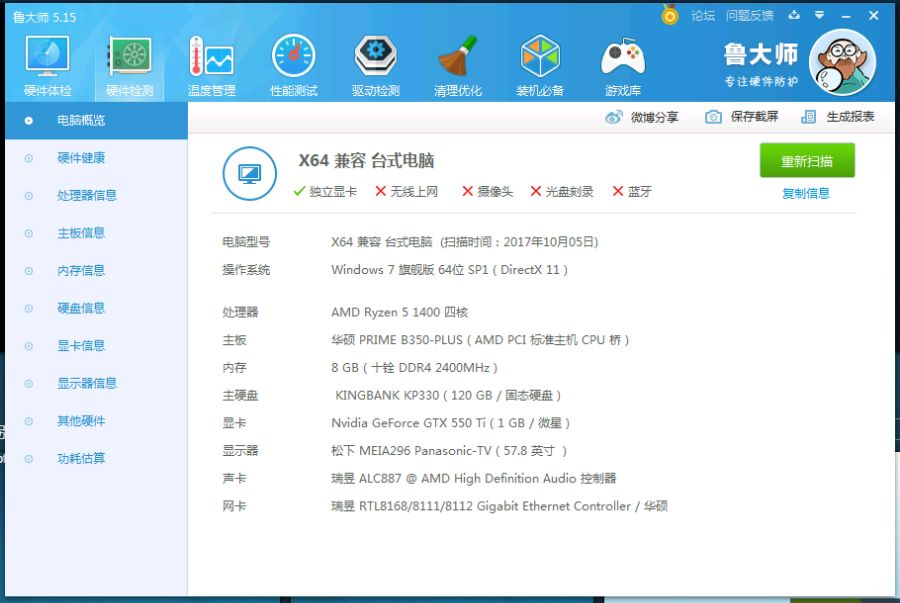Share via 微博分享
This screenshot has height=603, width=900.
pos(642,117)
